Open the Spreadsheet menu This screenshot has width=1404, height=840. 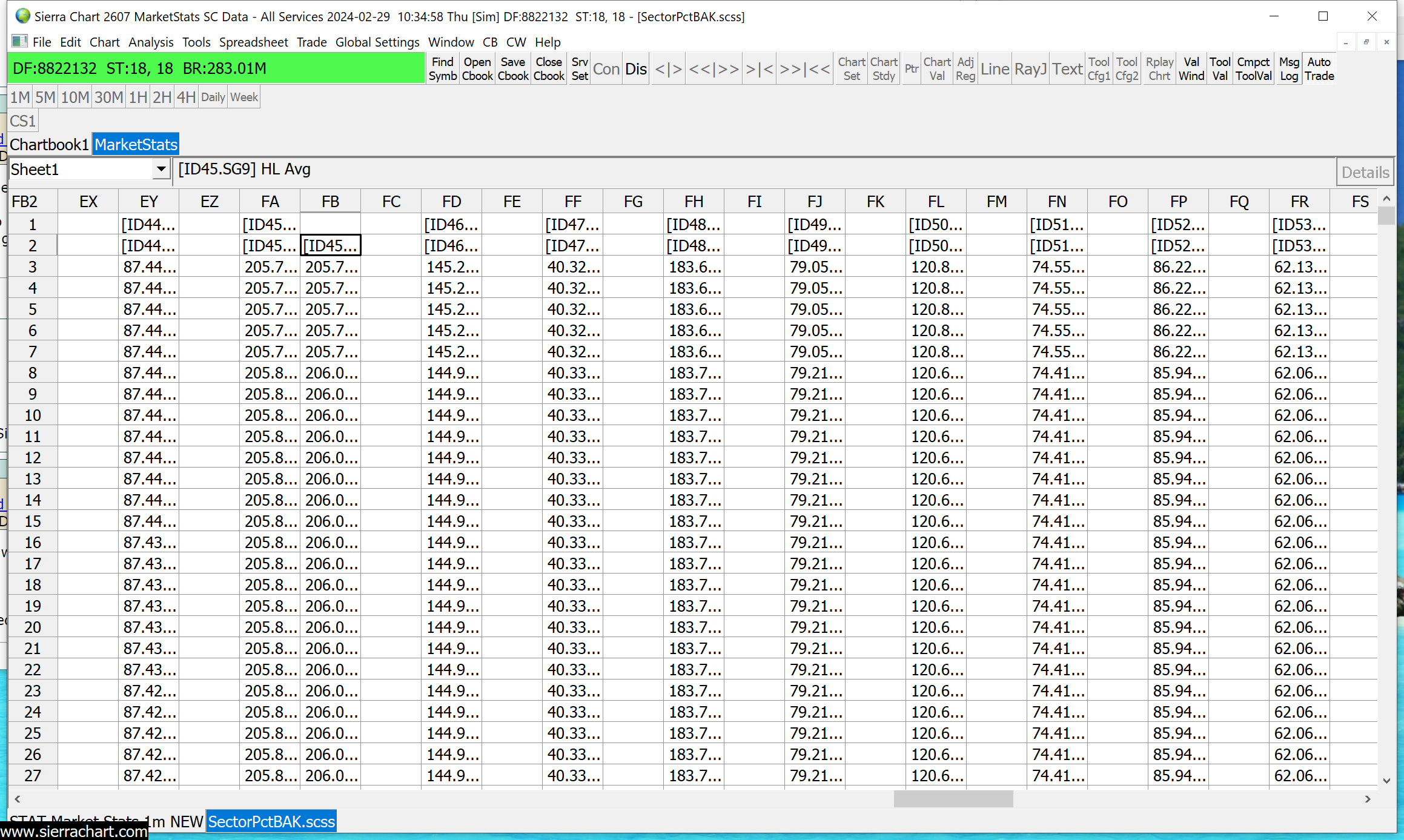tap(253, 42)
